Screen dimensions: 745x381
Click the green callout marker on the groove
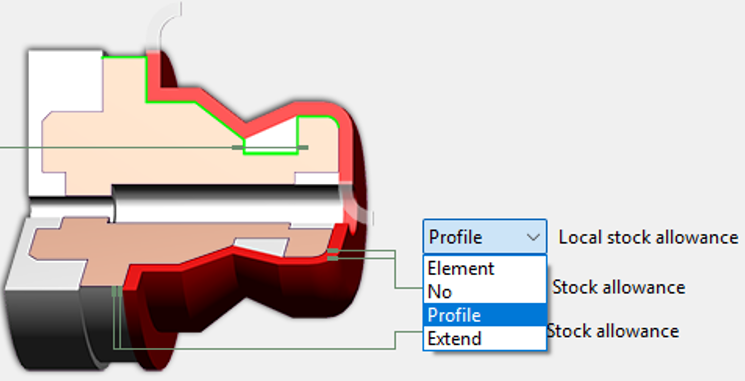pos(270,148)
